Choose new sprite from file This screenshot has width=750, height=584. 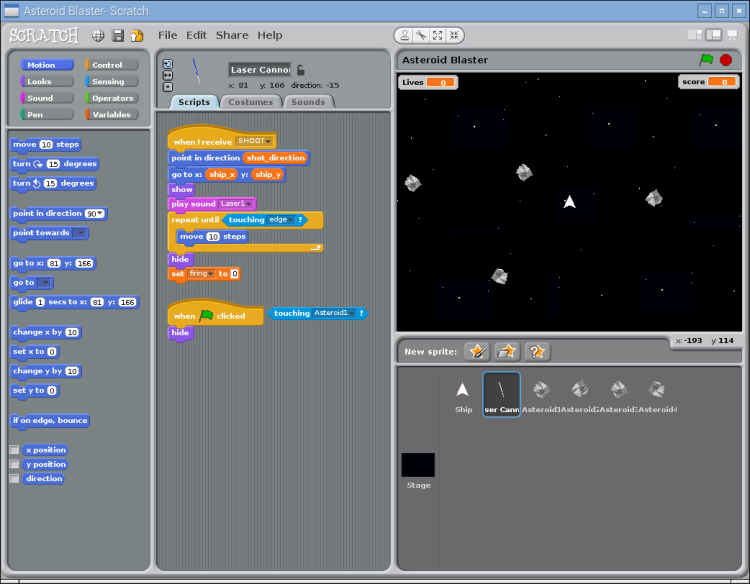coord(507,352)
